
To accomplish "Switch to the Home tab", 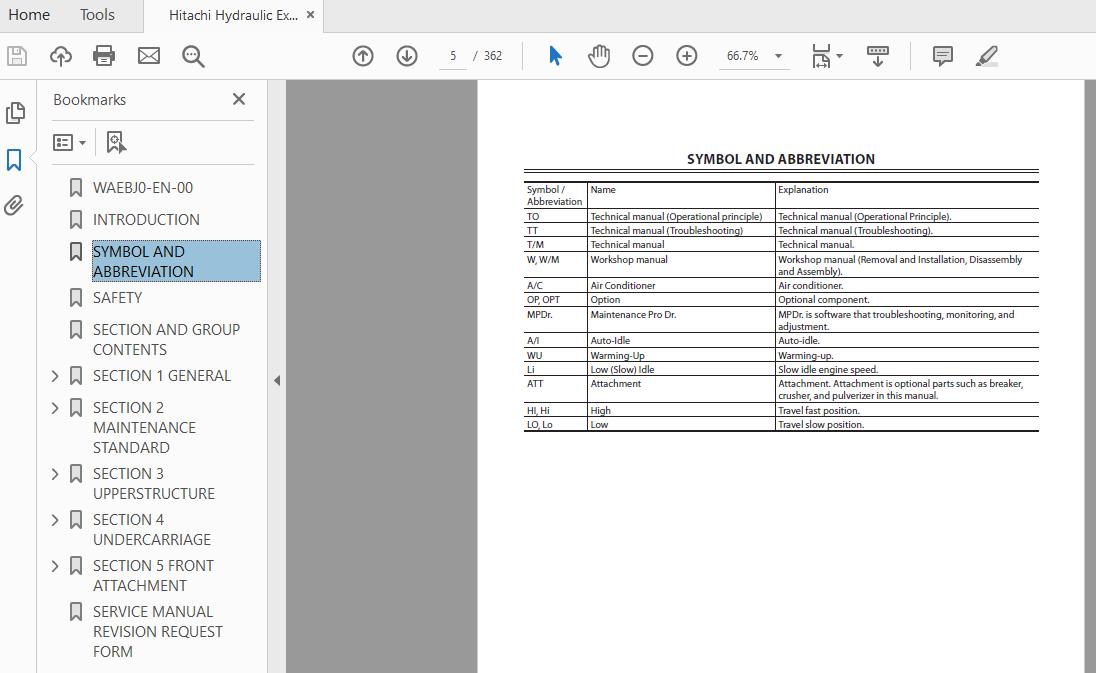I will pos(29,15).
